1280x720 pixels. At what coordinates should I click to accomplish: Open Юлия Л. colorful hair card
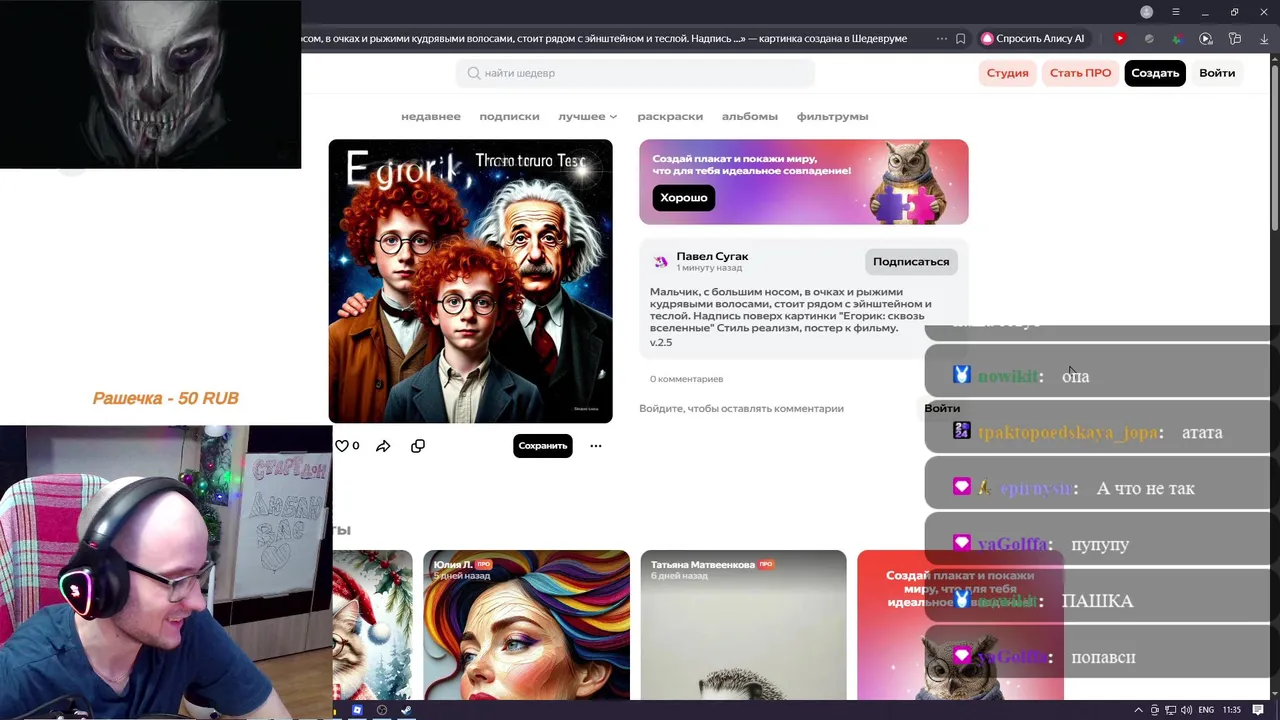526,625
